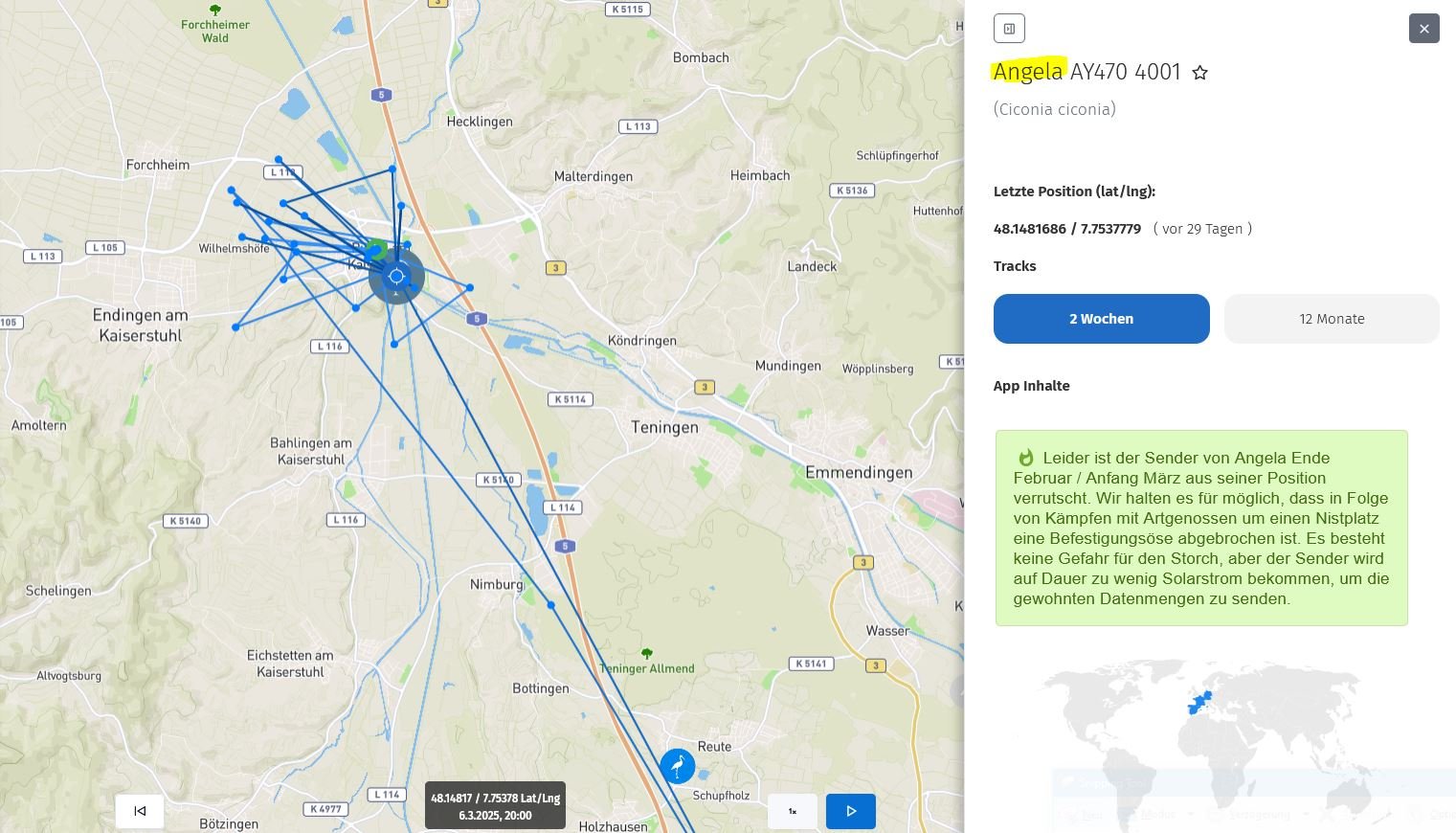Click the last position coordinates 48.1481686 / 7.7537779

tap(1066, 229)
